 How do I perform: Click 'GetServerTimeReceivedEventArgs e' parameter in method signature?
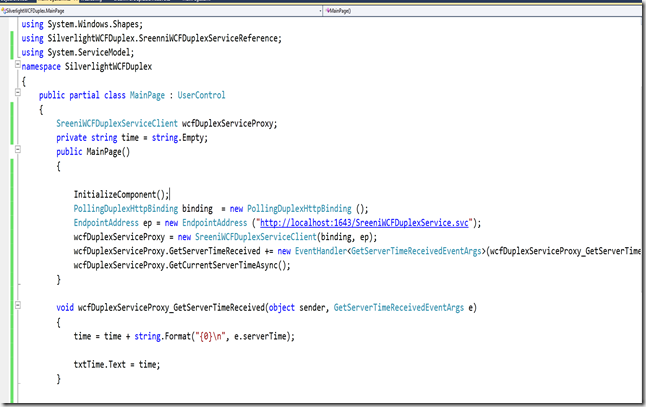(403, 308)
